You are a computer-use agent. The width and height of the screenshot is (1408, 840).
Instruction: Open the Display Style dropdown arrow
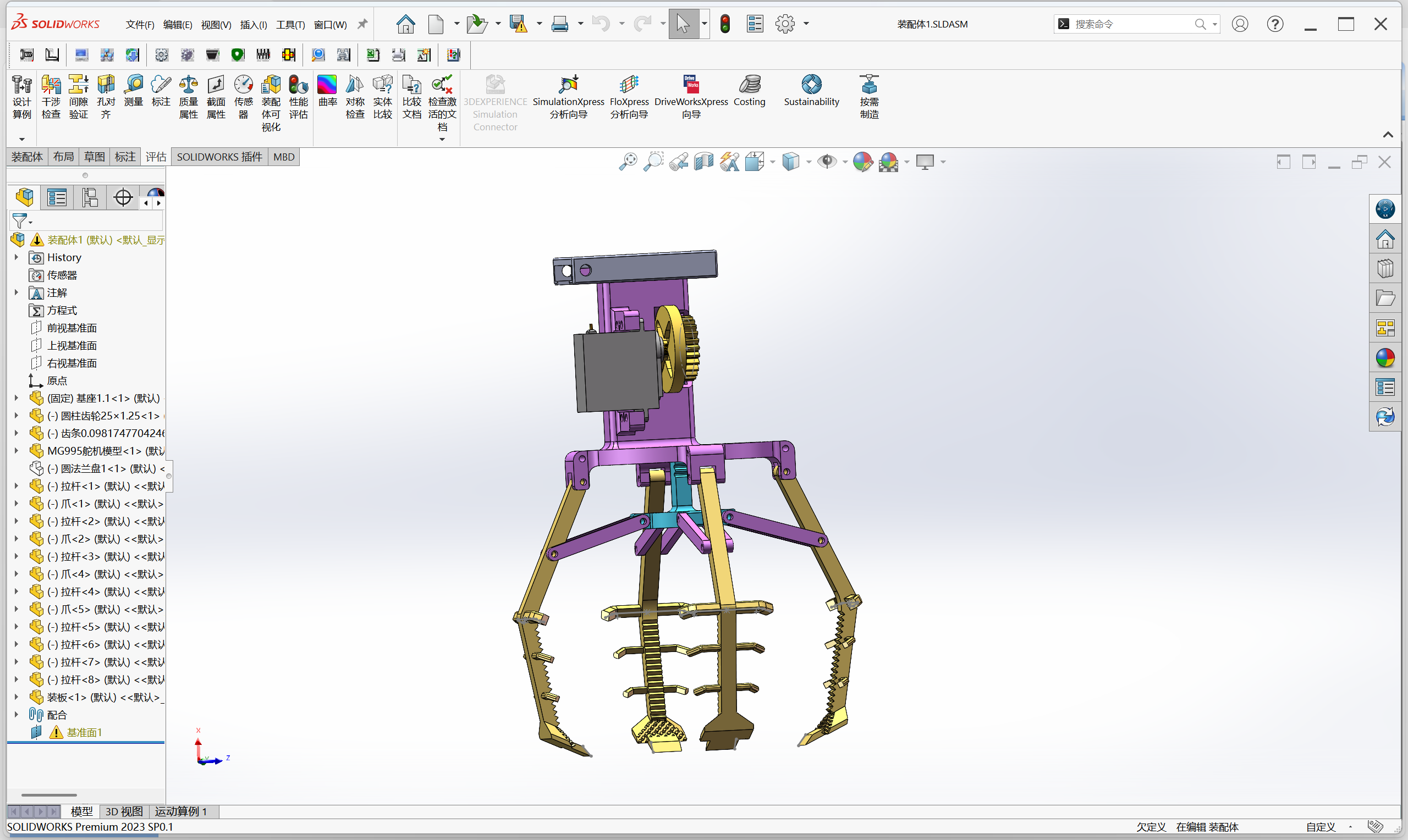tap(809, 163)
